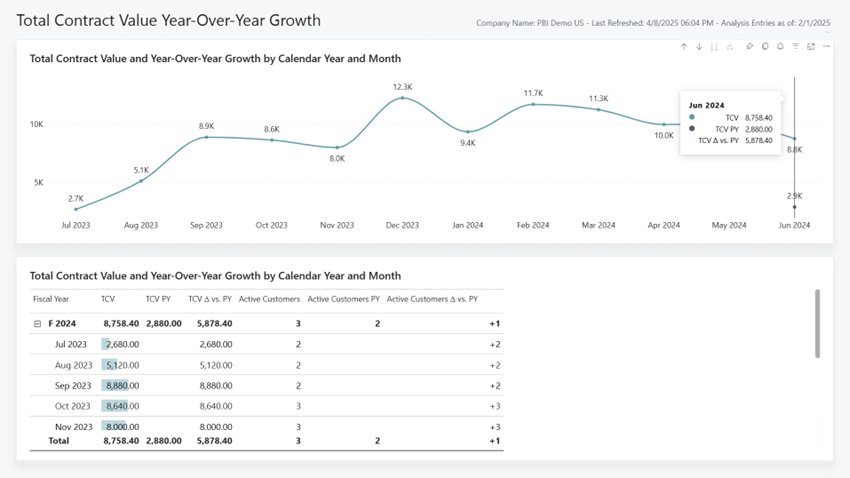850x478 pixels.
Task: Click the TCV data bar 2,680.00 cell
Action: (120, 344)
